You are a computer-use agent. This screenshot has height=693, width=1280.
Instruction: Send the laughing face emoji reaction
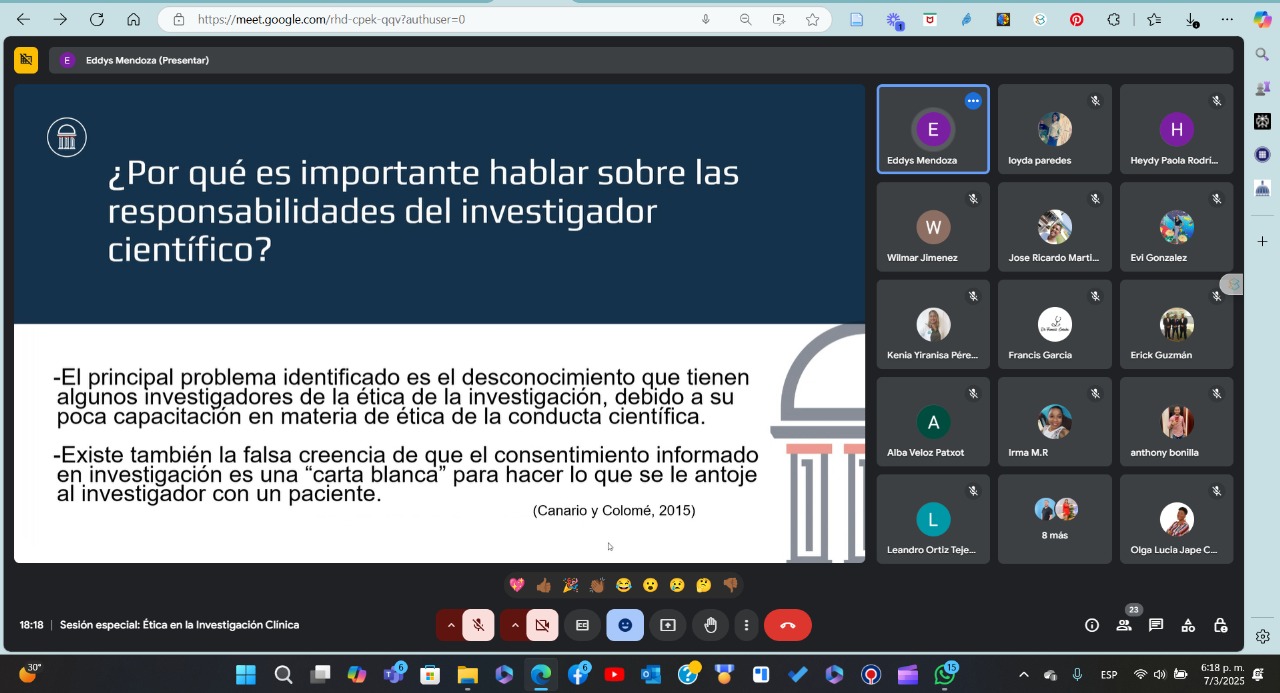(624, 585)
